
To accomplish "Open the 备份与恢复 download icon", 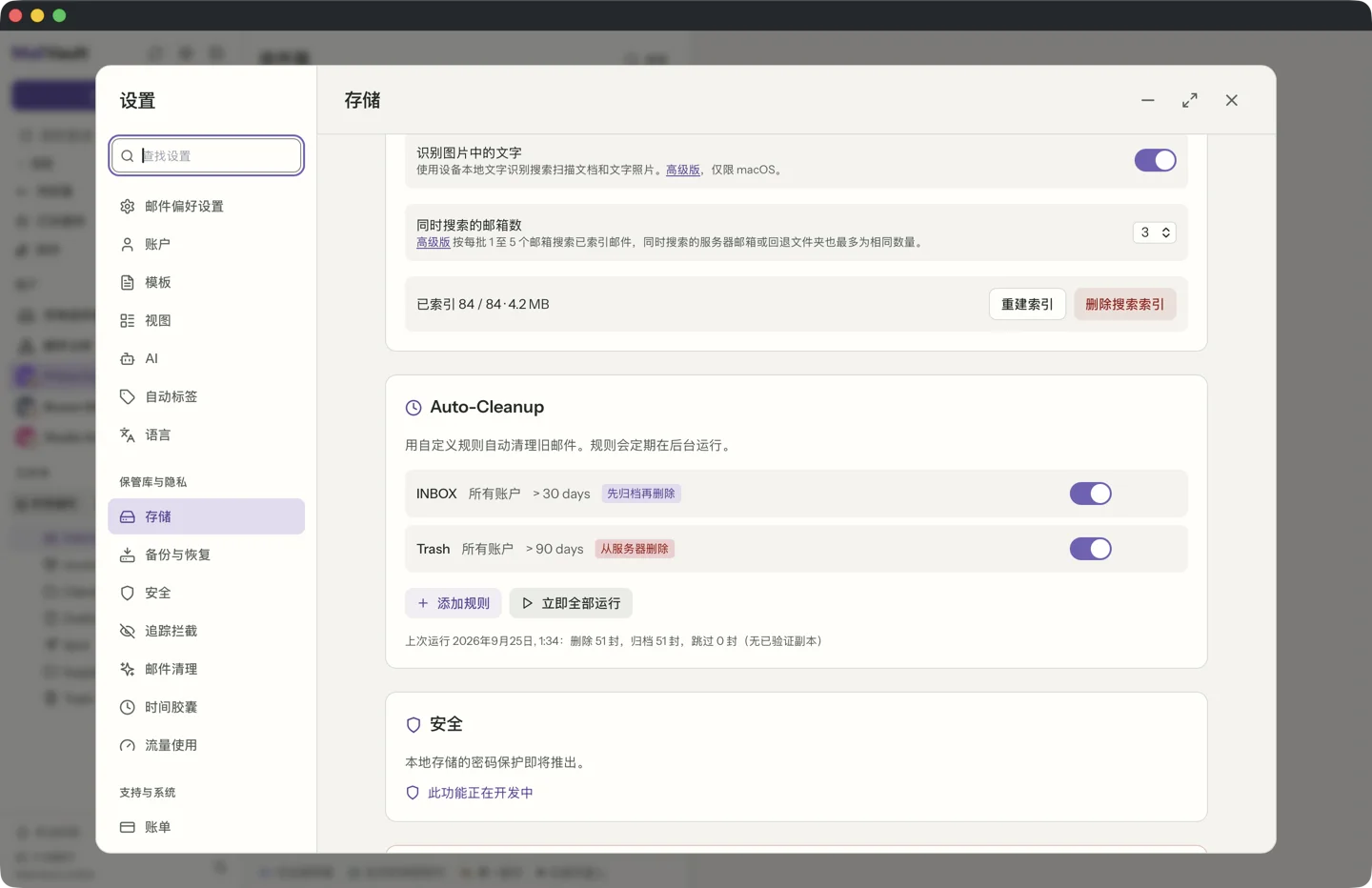I will click(128, 555).
